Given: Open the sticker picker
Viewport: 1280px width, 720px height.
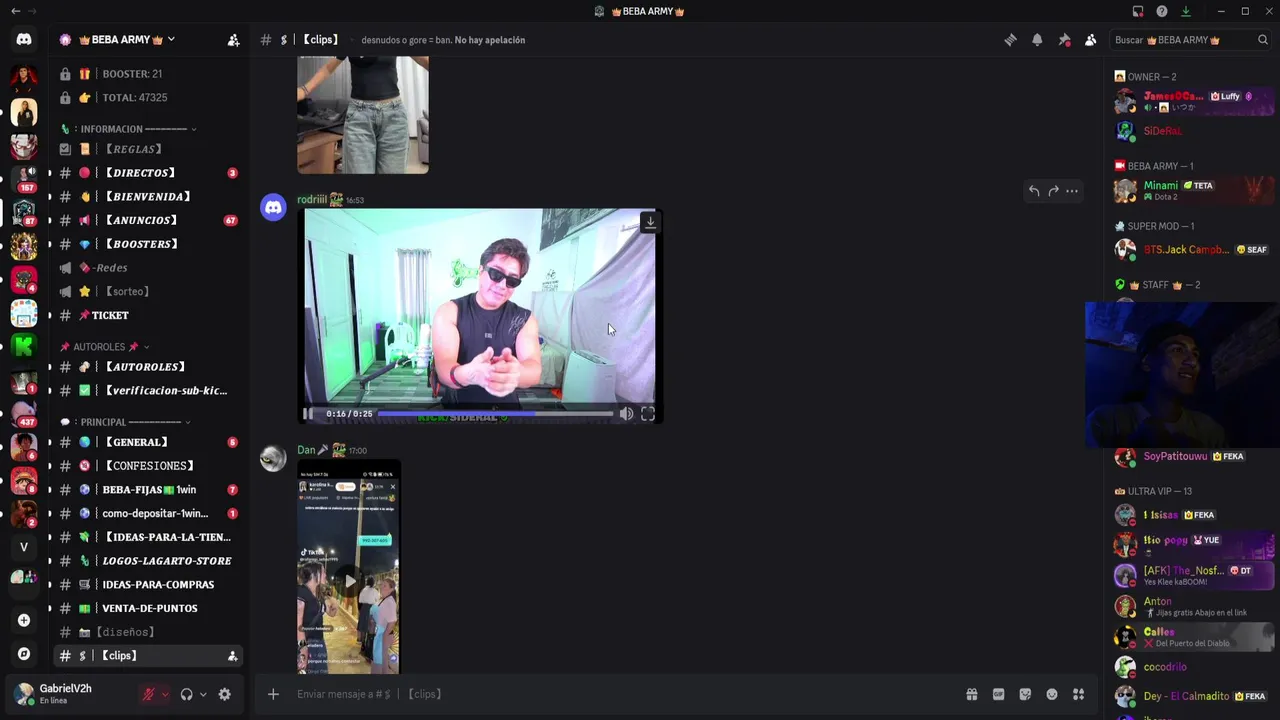Looking at the screenshot, I should pos(1025,694).
